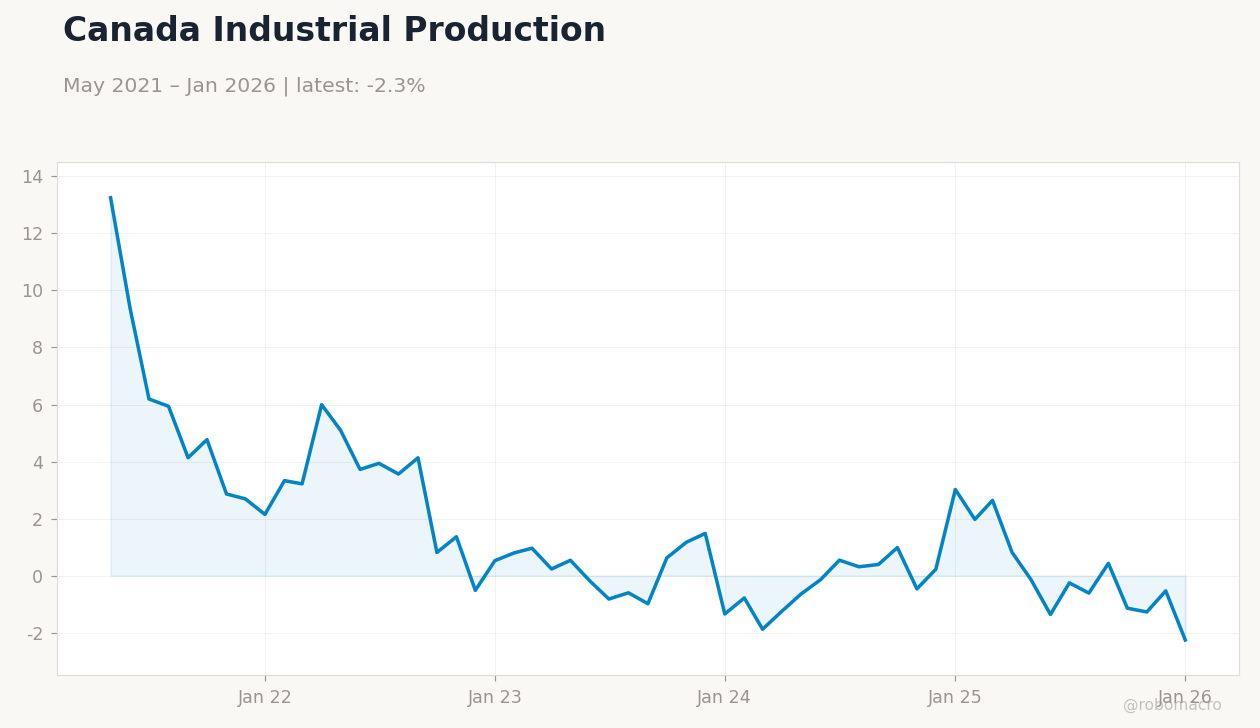Click the line peak at Jan 25
This screenshot has height=728, width=1260.
click(955, 490)
